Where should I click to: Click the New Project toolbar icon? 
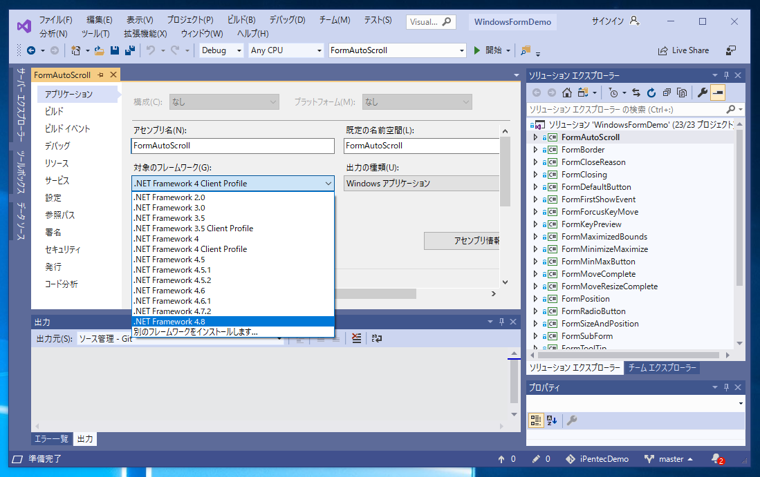click(76, 50)
